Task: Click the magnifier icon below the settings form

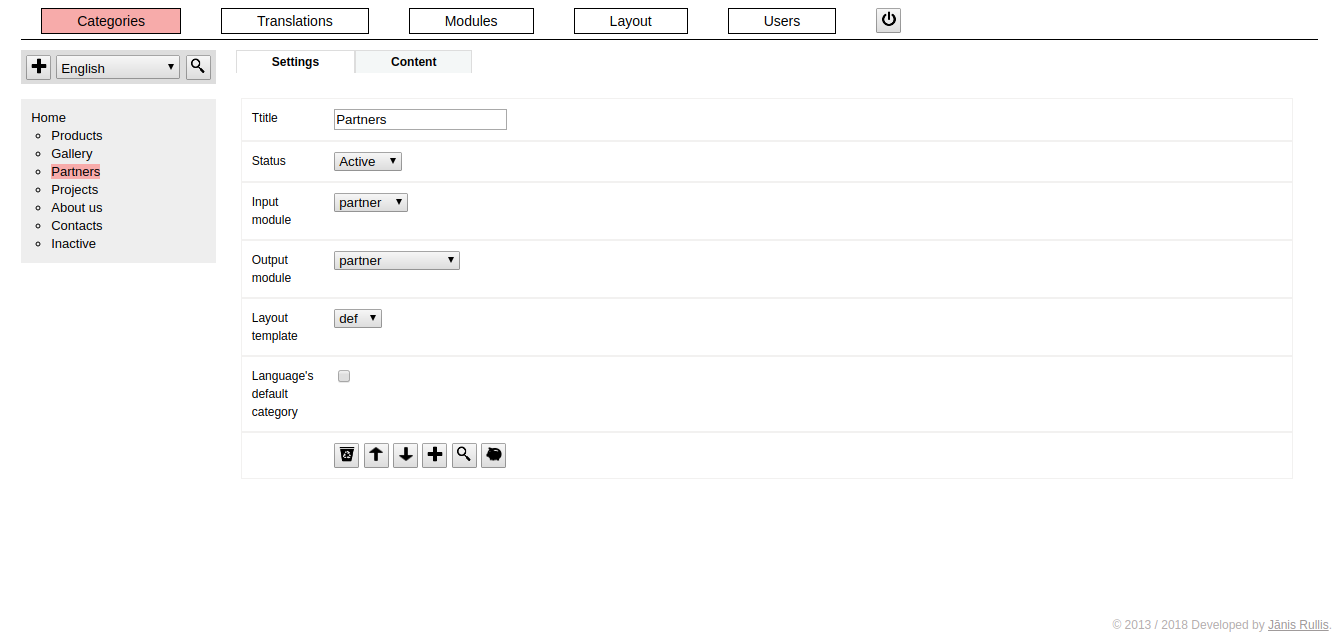Action: [x=464, y=456]
